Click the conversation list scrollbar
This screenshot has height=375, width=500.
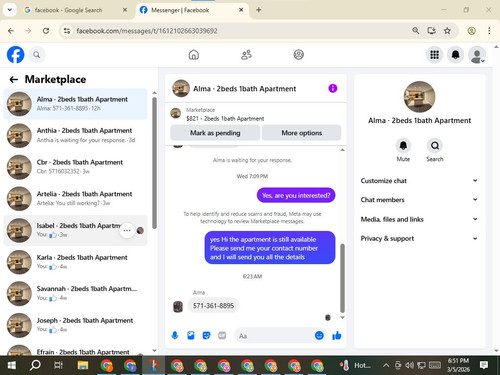tap(154, 163)
